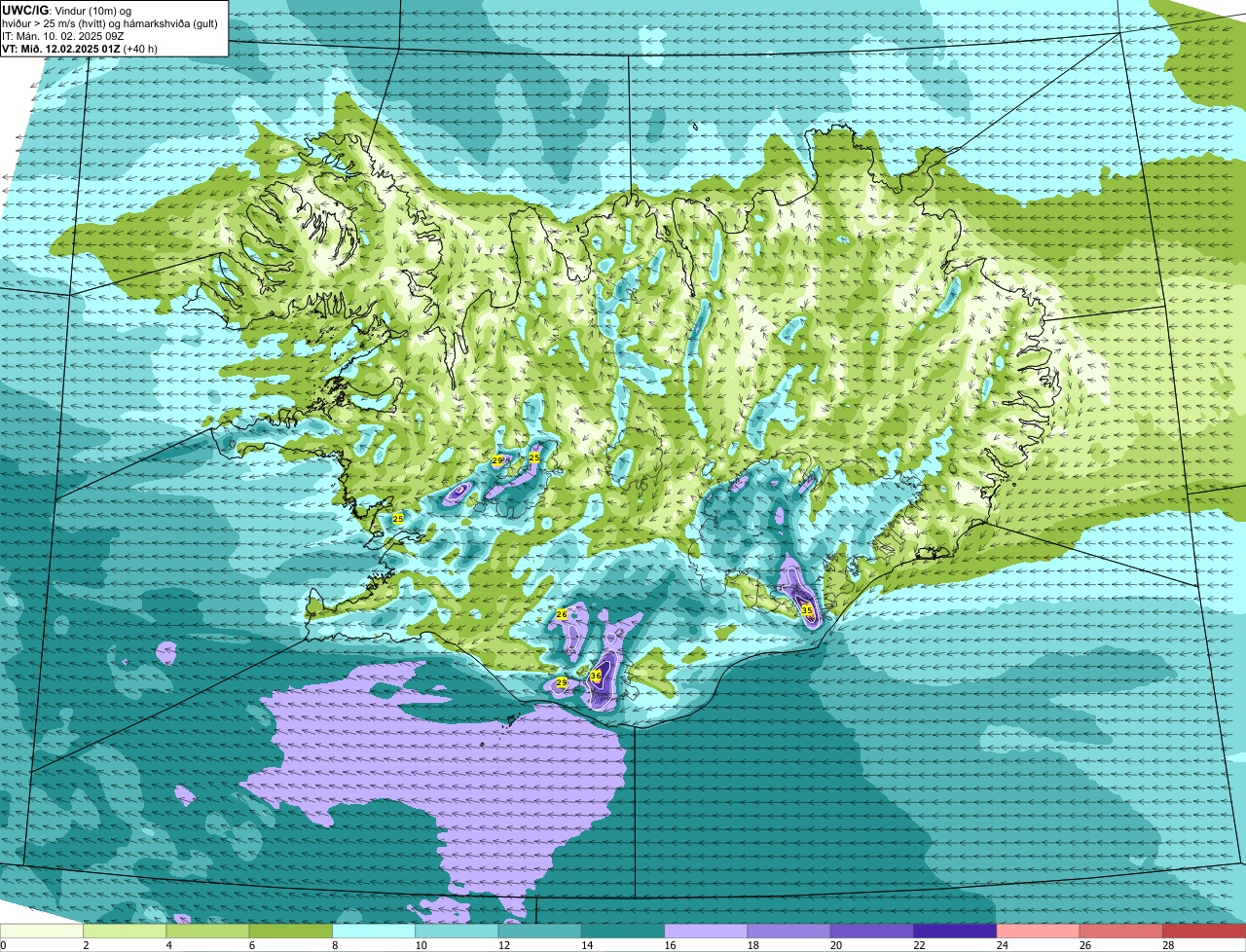This screenshot has width=1246, height=952.
Task: Click the legend scale value 4
Action: coord(168,945)
